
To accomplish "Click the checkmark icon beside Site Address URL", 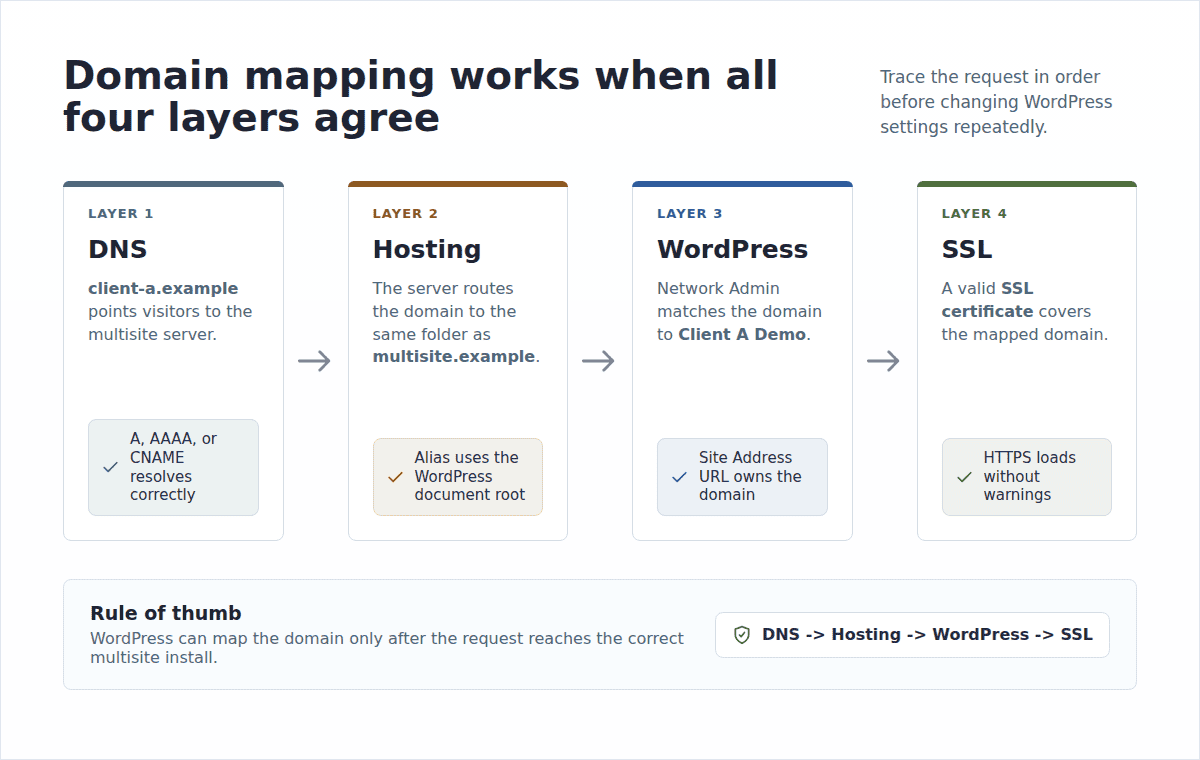I will 679,477.
